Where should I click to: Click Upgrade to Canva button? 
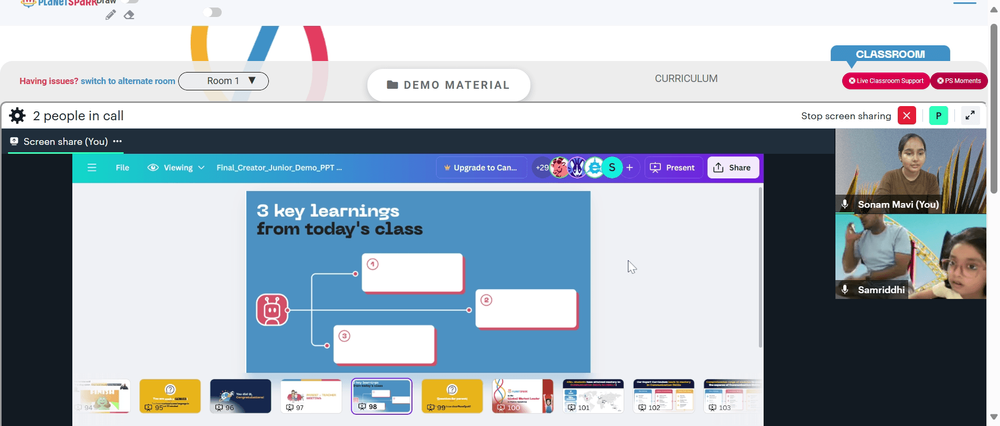pyautogui.click(x=482, y=168)
